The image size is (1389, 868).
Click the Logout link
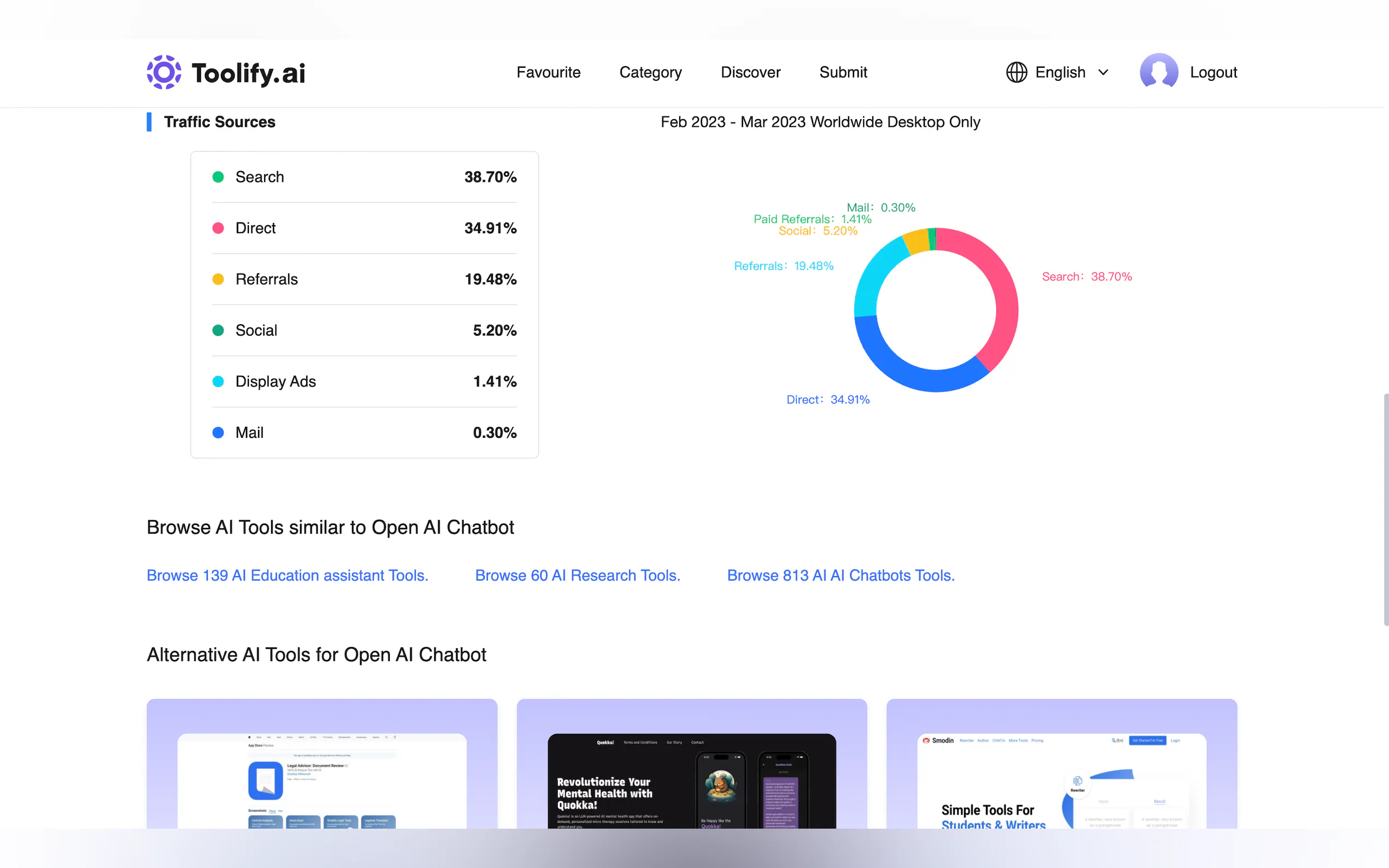pyautogui.click(x=1213, y=72)
